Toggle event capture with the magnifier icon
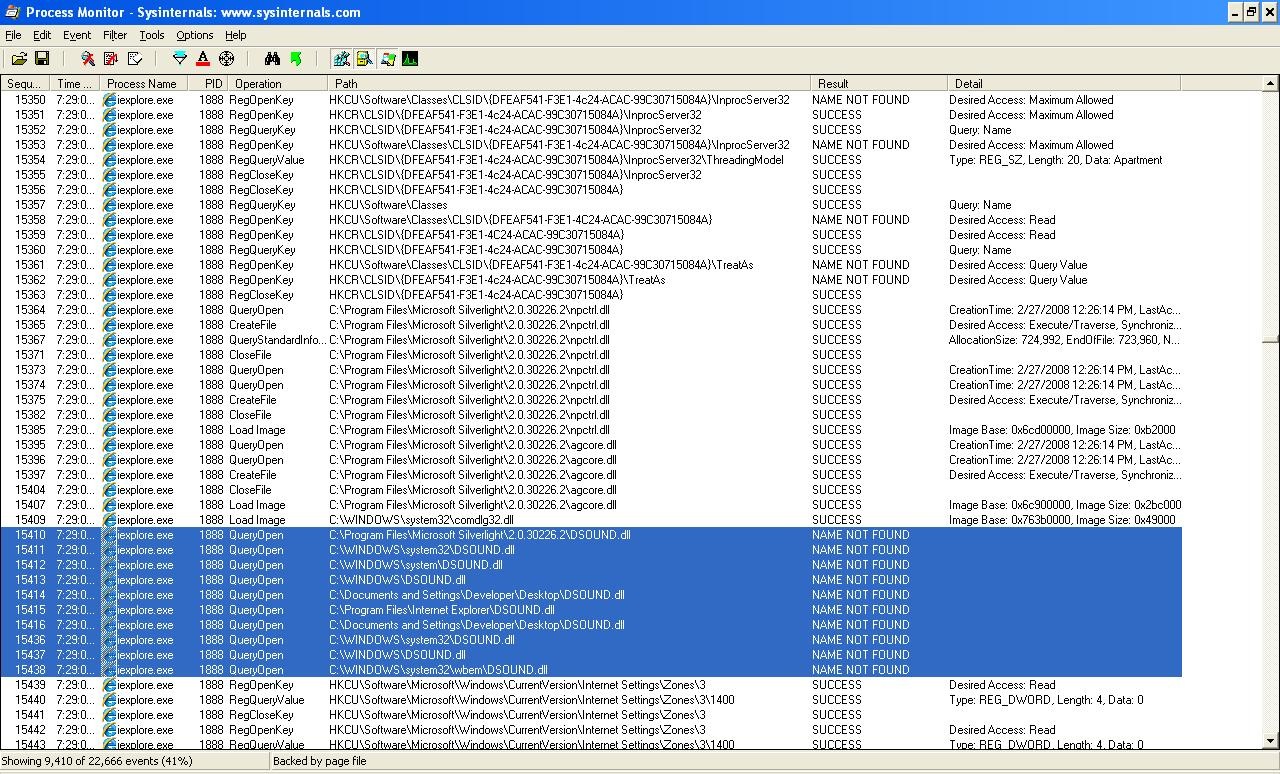Viewport: 1280px width, 774px height. 88,59
